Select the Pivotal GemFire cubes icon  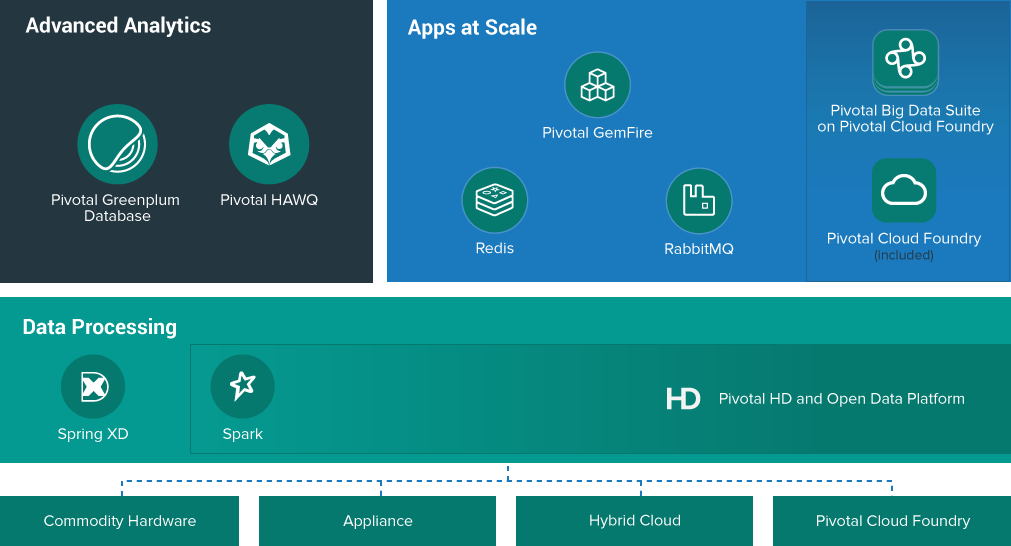click(597, 85)
